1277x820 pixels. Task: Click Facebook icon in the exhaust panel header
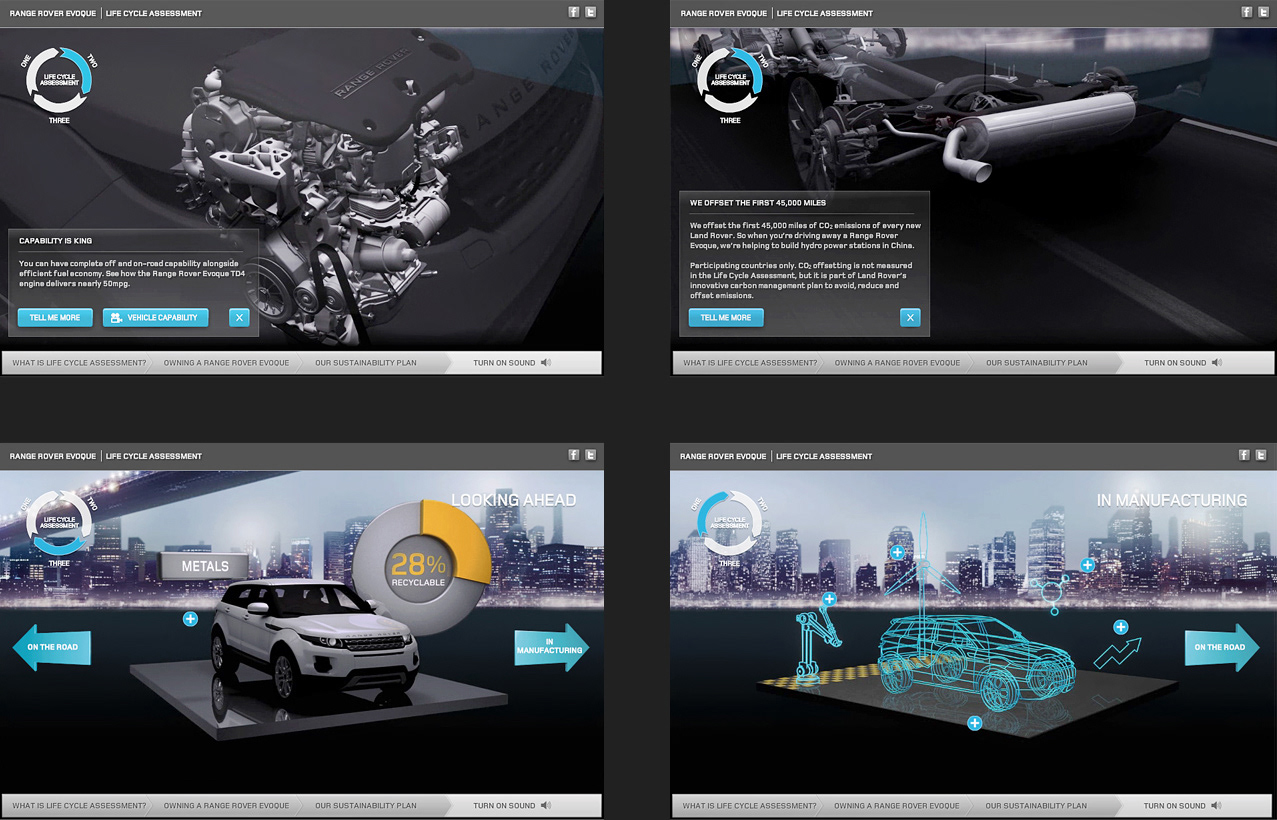tap(1247, 12)
